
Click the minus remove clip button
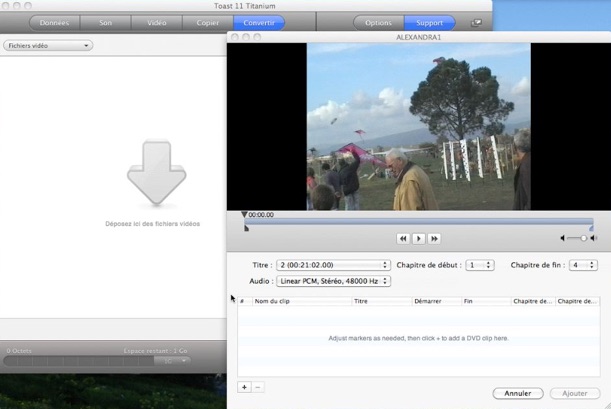tap(258, 387)
